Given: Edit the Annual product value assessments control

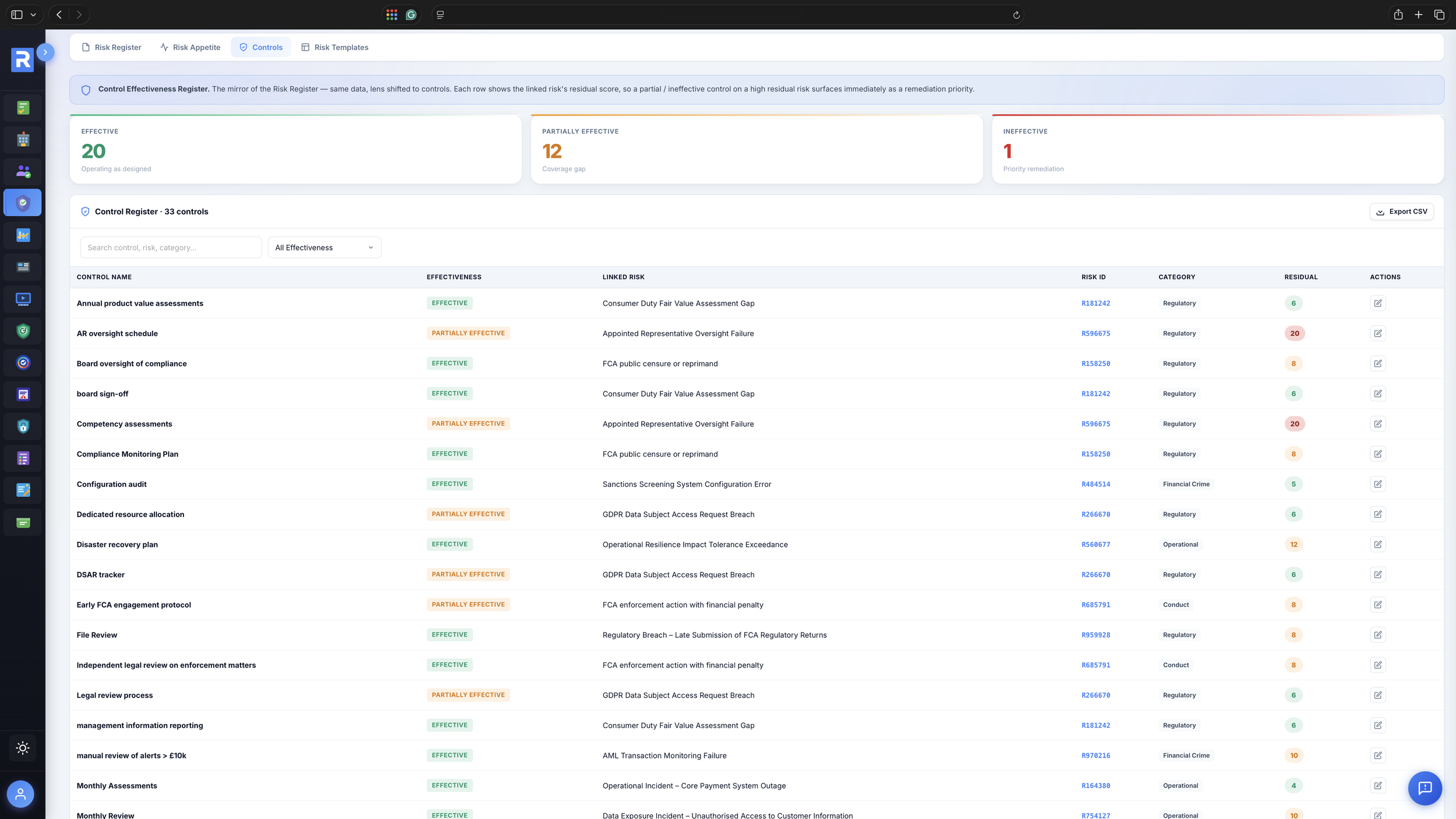Looking at the screenshot, I should tap(1377, 303).
